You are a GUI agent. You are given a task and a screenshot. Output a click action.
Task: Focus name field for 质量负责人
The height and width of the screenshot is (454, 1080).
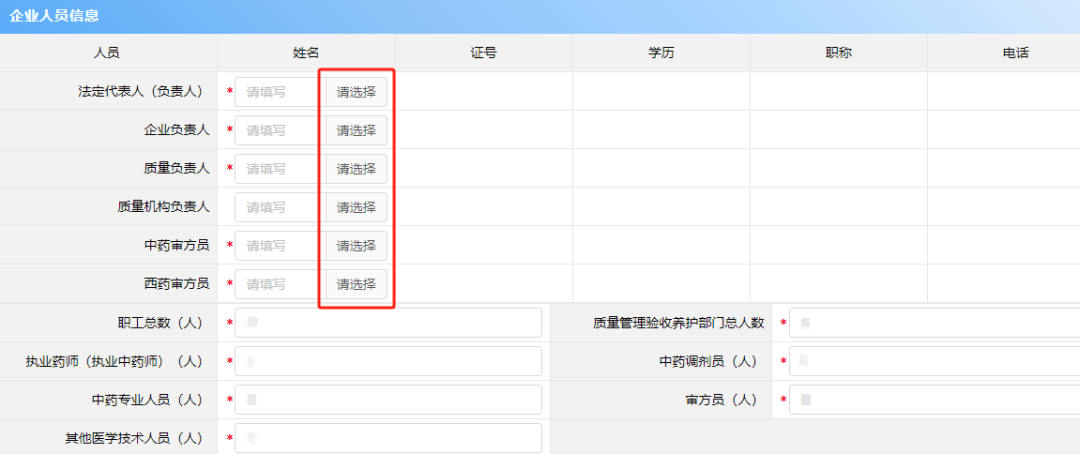(x=280, y=169)
